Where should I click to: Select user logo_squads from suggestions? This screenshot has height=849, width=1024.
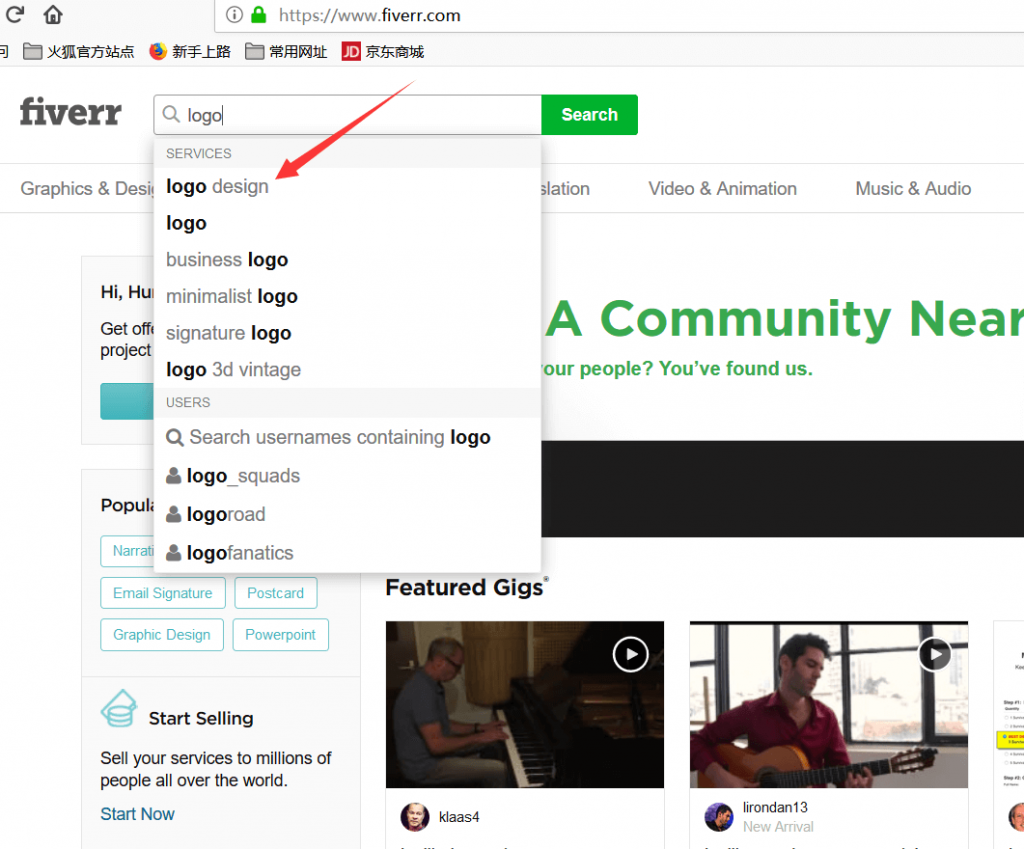coord(347,475)
